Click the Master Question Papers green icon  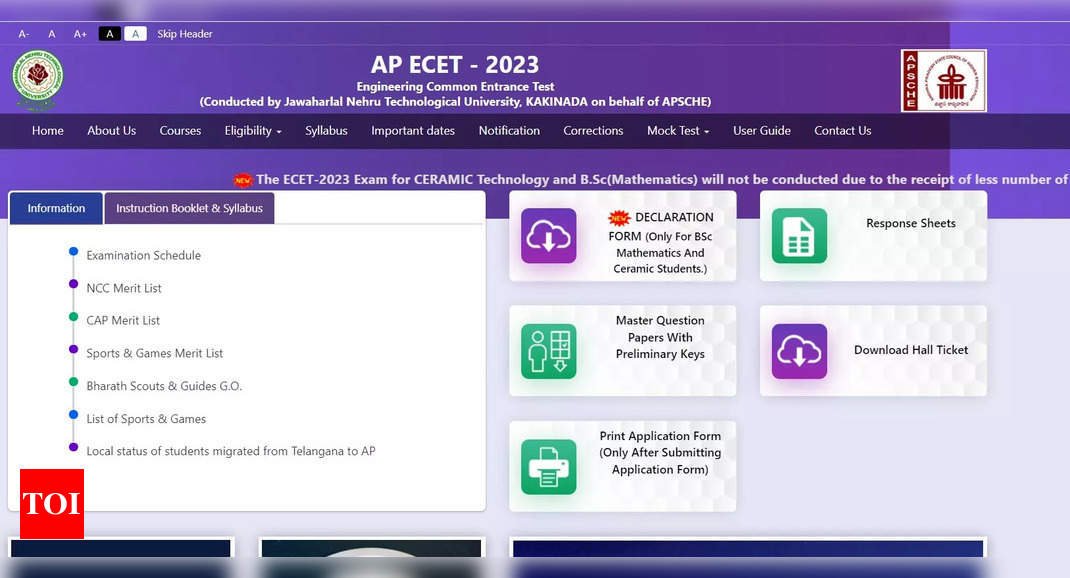549,351
